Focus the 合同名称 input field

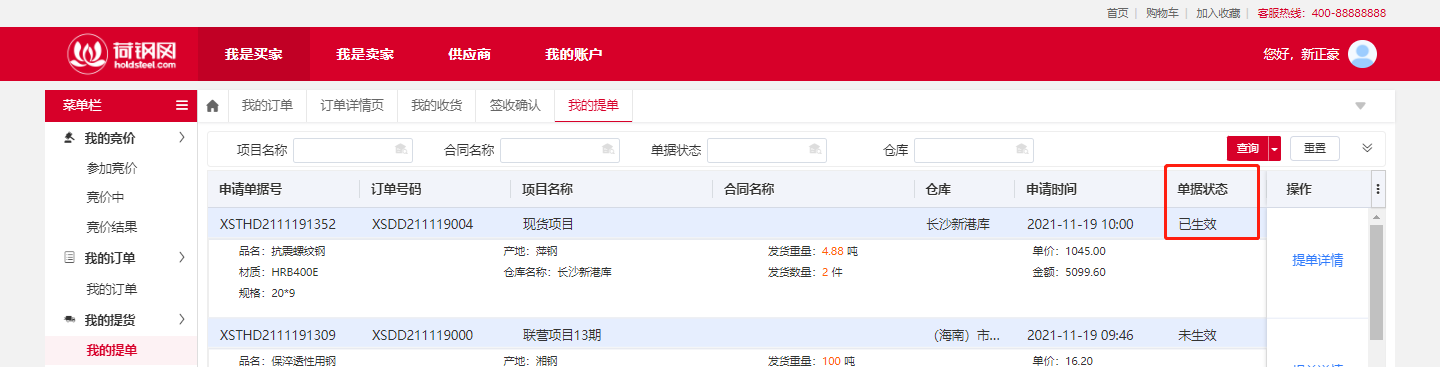(560, 150)
